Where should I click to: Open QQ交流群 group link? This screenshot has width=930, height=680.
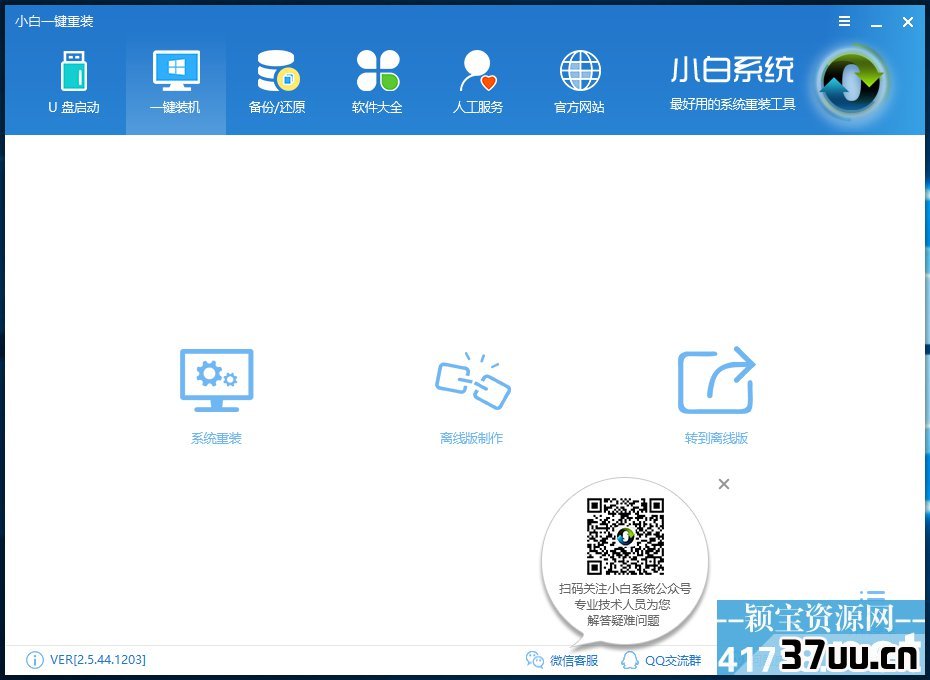coord(673,660)
